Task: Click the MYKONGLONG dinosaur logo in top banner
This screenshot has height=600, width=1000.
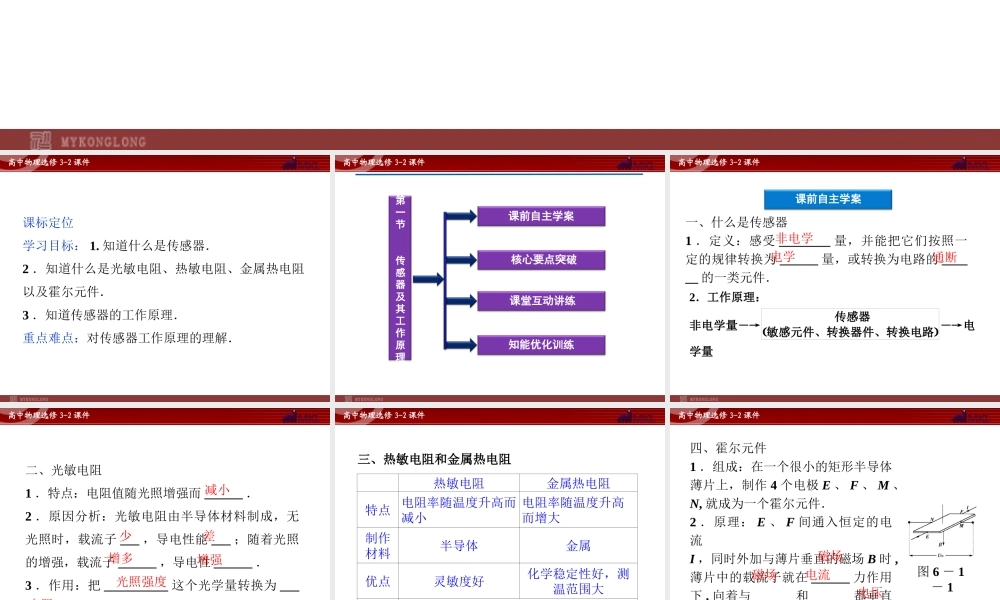Action: point(42,140)
